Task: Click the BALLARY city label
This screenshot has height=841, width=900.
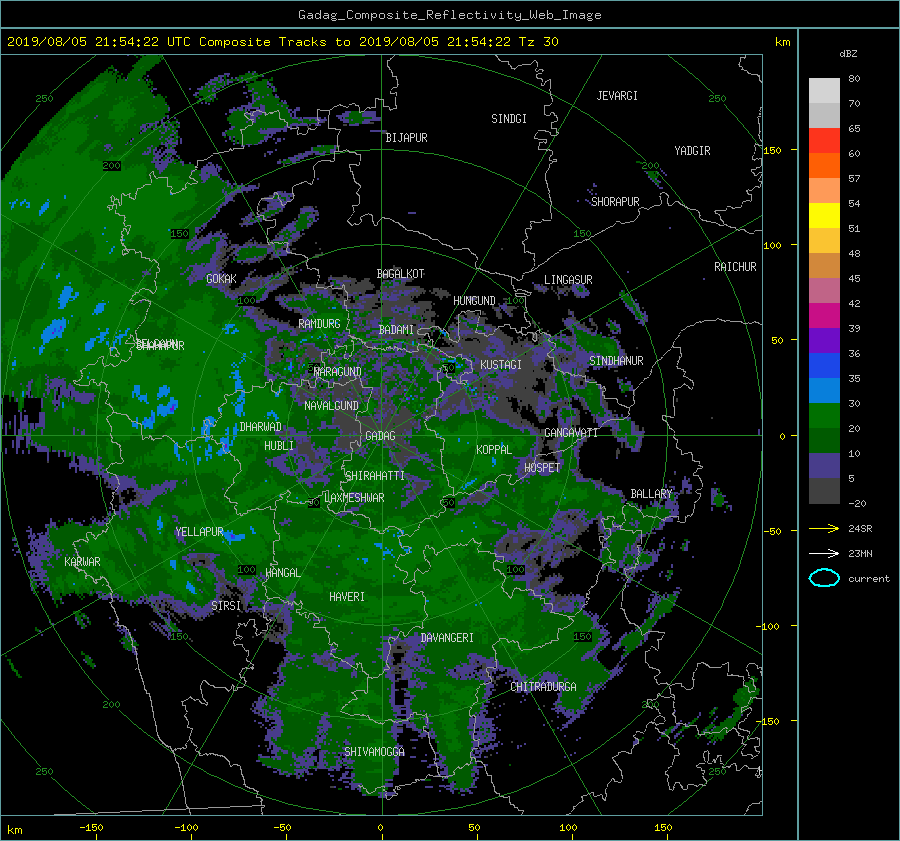Action: [x=651, y=494]
